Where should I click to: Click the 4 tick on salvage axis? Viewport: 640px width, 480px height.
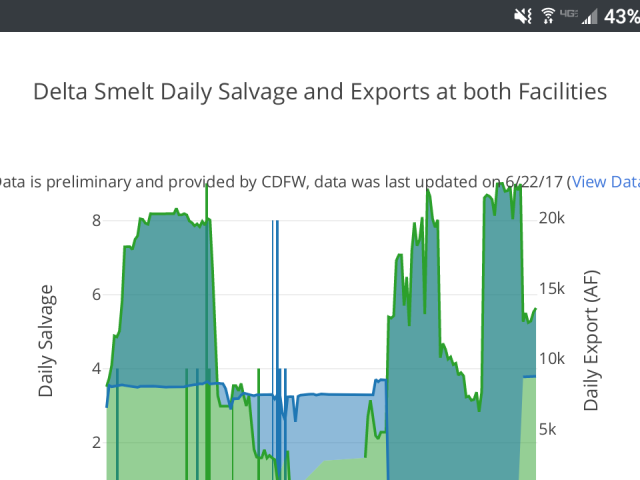pos(96,369)
